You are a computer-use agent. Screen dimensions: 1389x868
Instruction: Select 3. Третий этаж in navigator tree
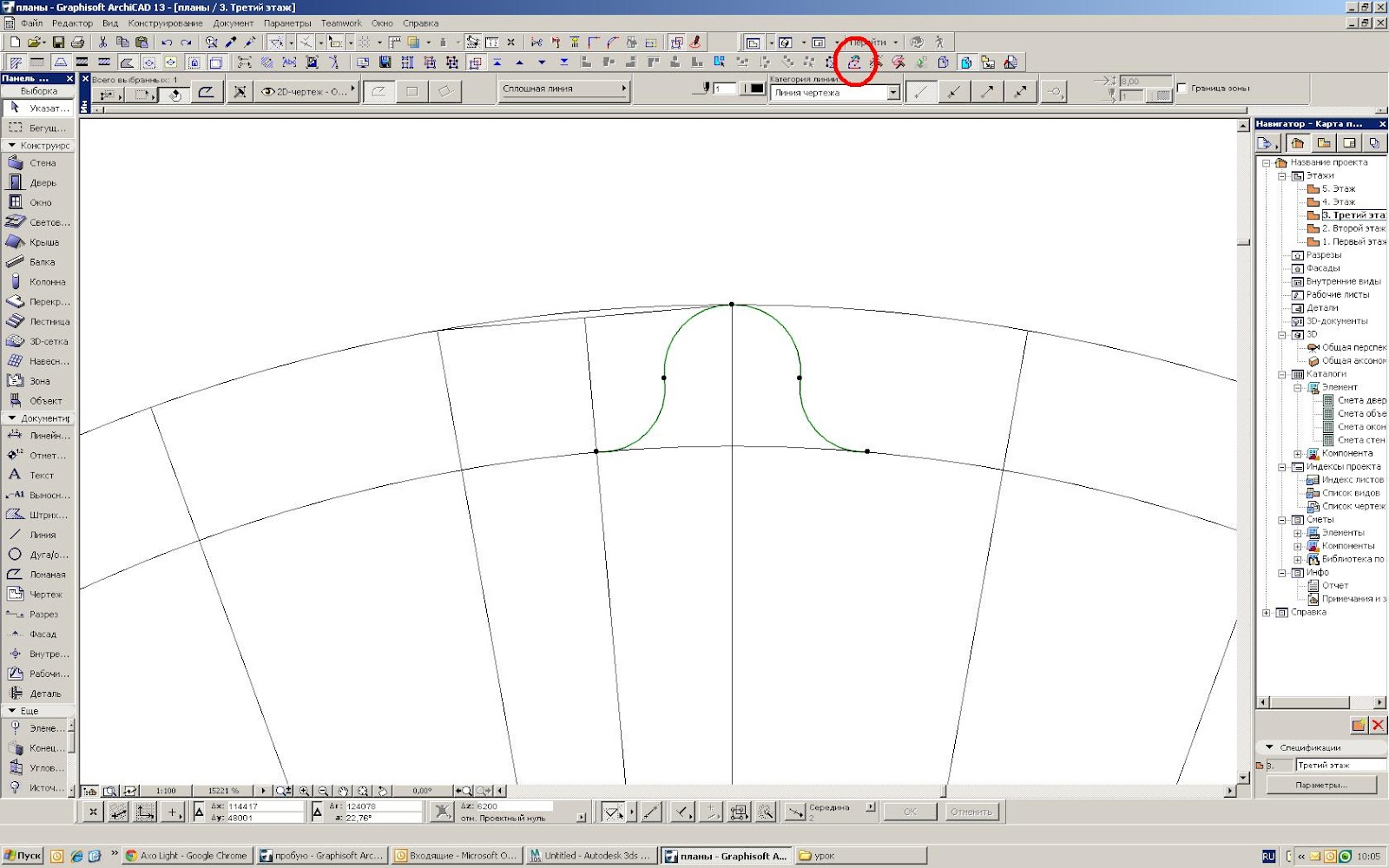(x=1354, y=215)
